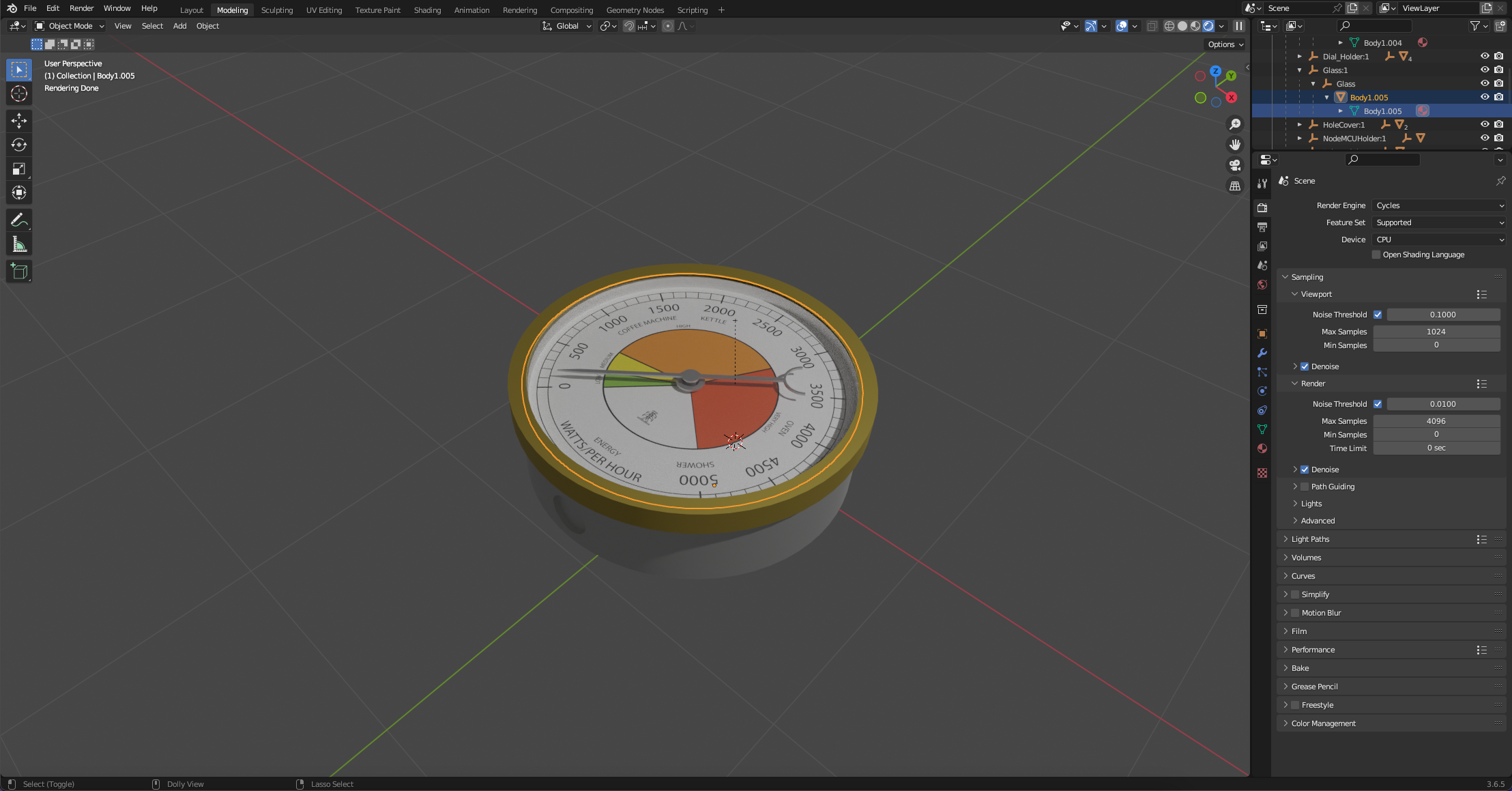Open the Render menu
The image size is (1512, 791).
pyautogui.click(x=82, y=8)
